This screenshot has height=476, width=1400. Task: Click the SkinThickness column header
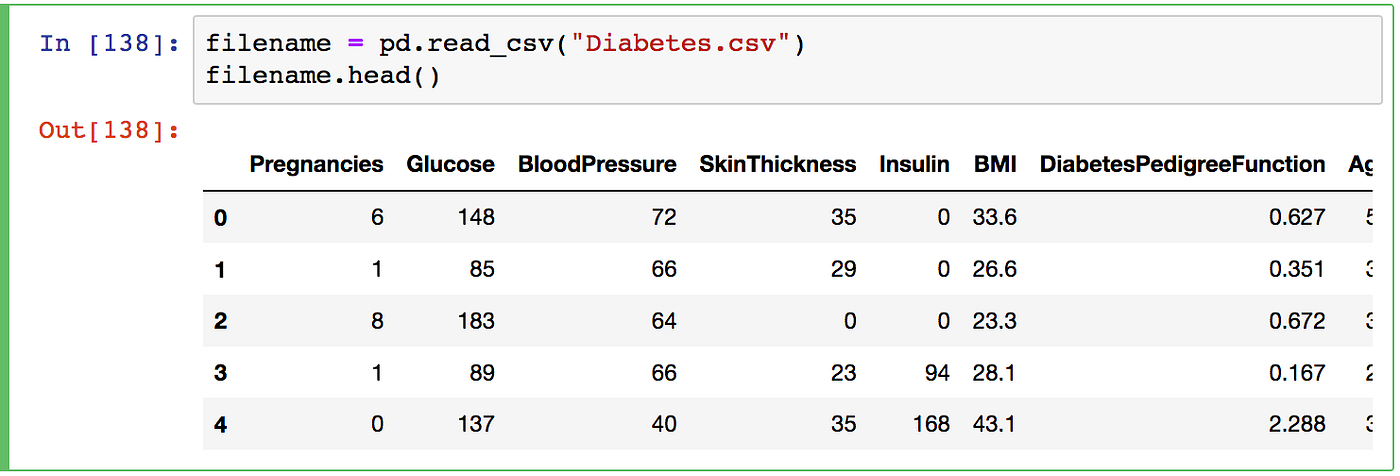pos(778,165)
